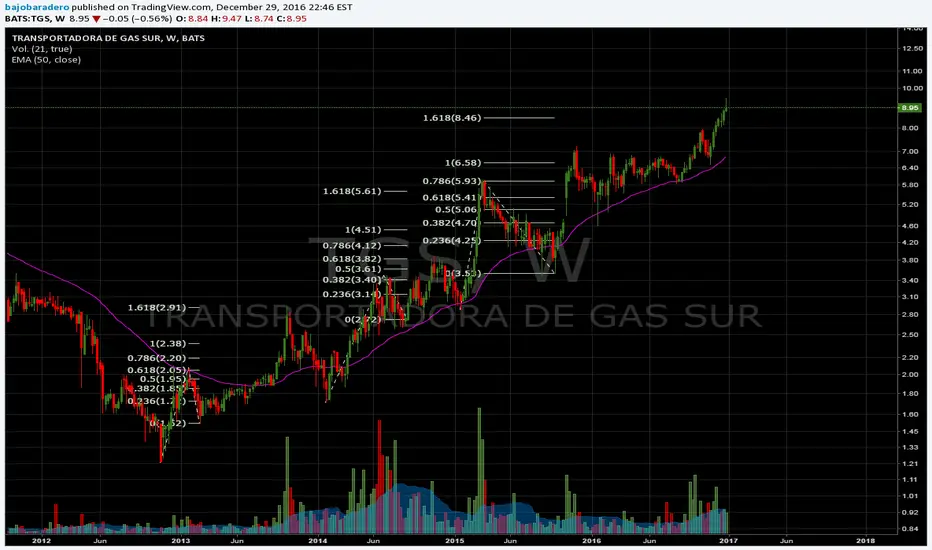Click the 7.00 price axis label
Image resolution: width=932 pixels, height=550 pixels.
(912, 152)
